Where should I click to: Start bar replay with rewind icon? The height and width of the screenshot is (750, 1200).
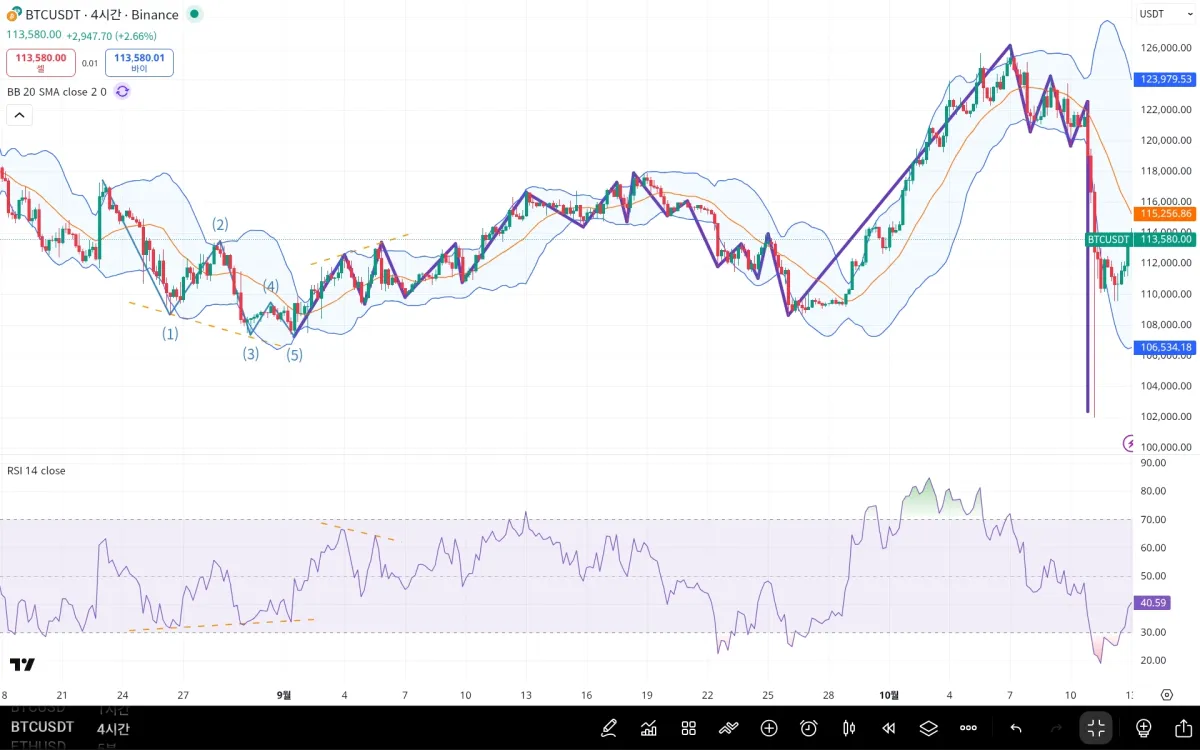888,728
